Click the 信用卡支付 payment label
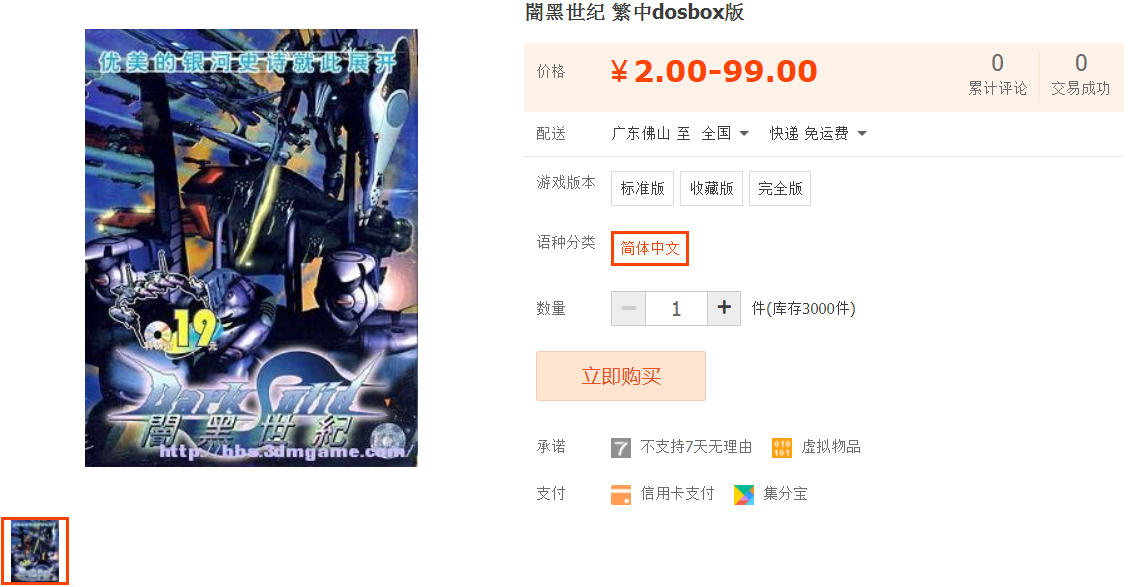 (677, 493)
